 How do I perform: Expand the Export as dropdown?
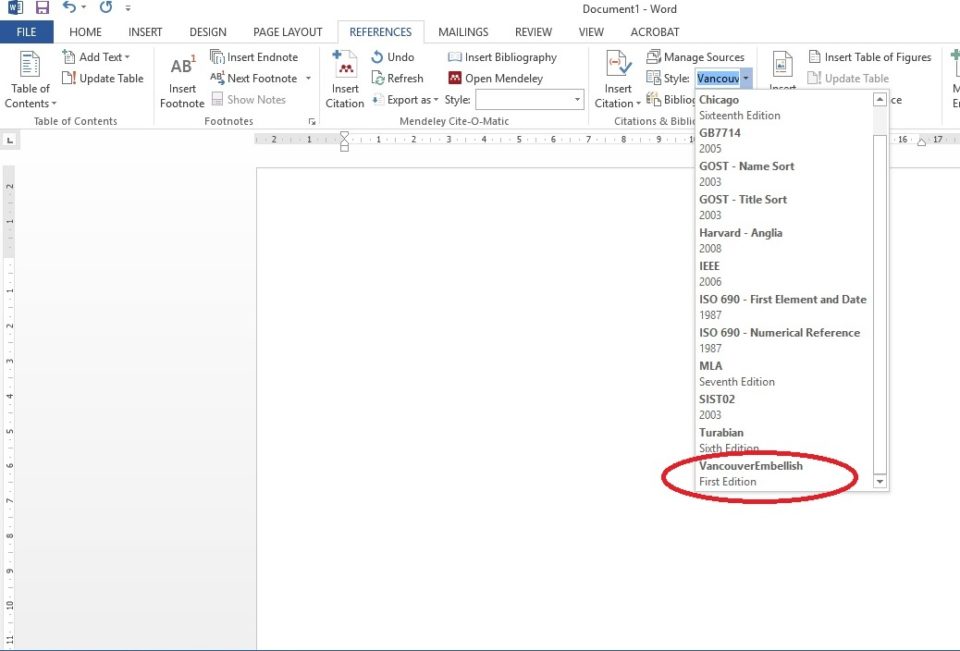[x=437, y=100]
